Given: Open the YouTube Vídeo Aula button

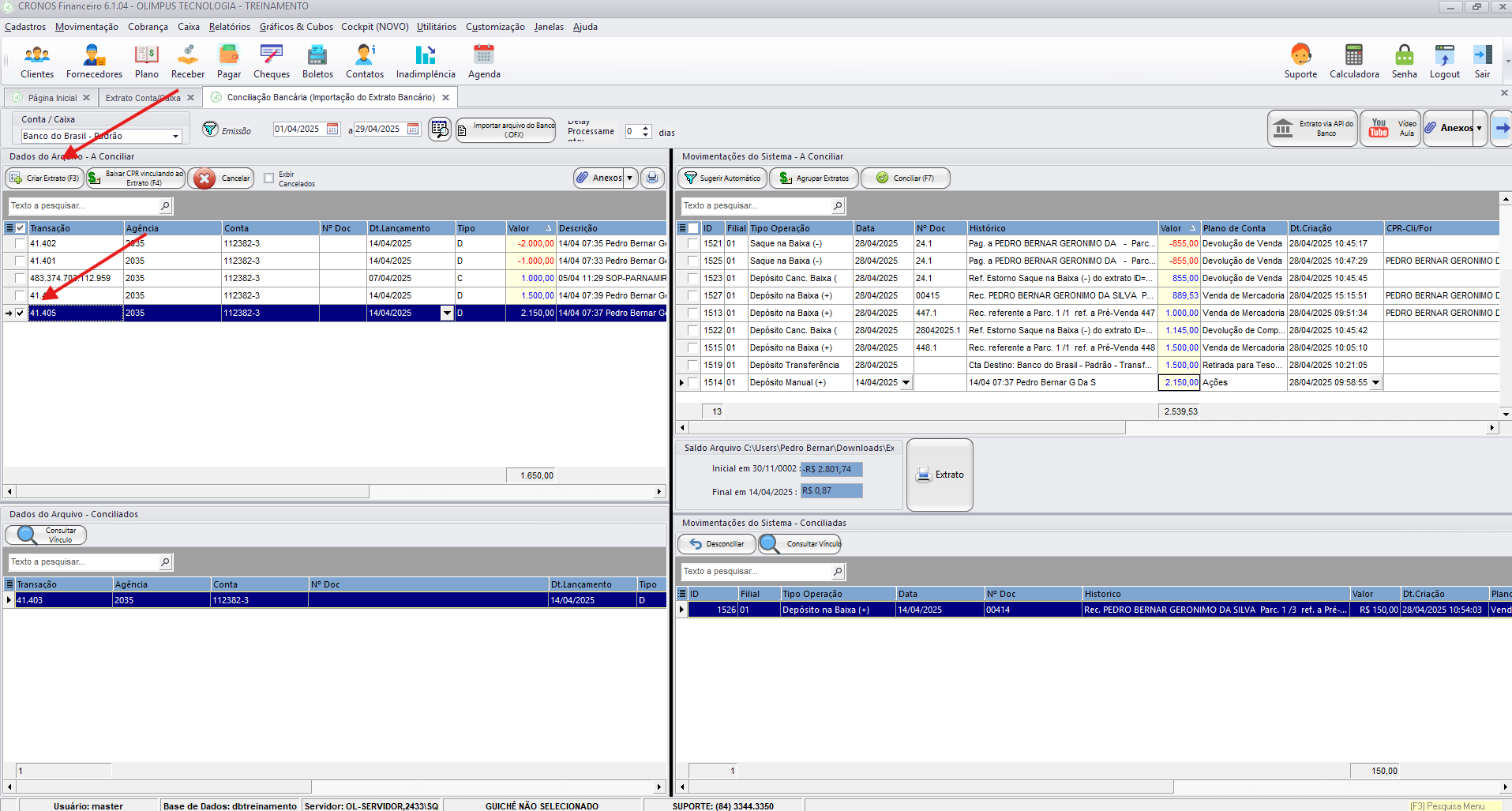Looking at the screenshot, I should (1390, 128).
